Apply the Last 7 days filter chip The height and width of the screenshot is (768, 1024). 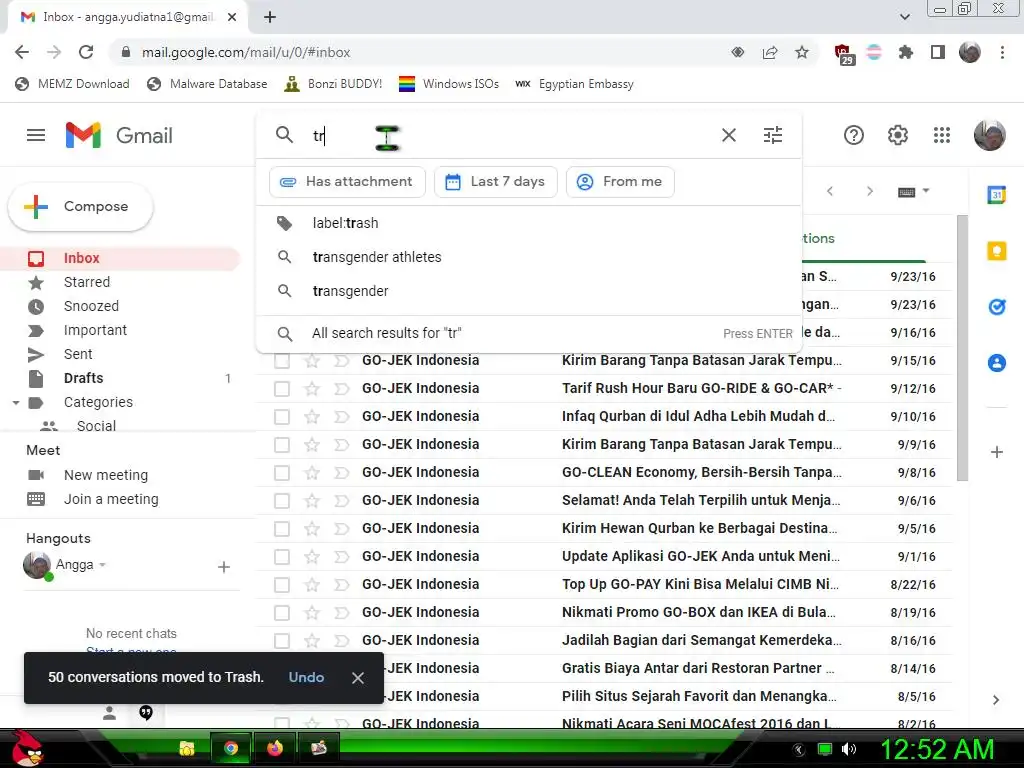pyautogui.click(x=496, y=182)
